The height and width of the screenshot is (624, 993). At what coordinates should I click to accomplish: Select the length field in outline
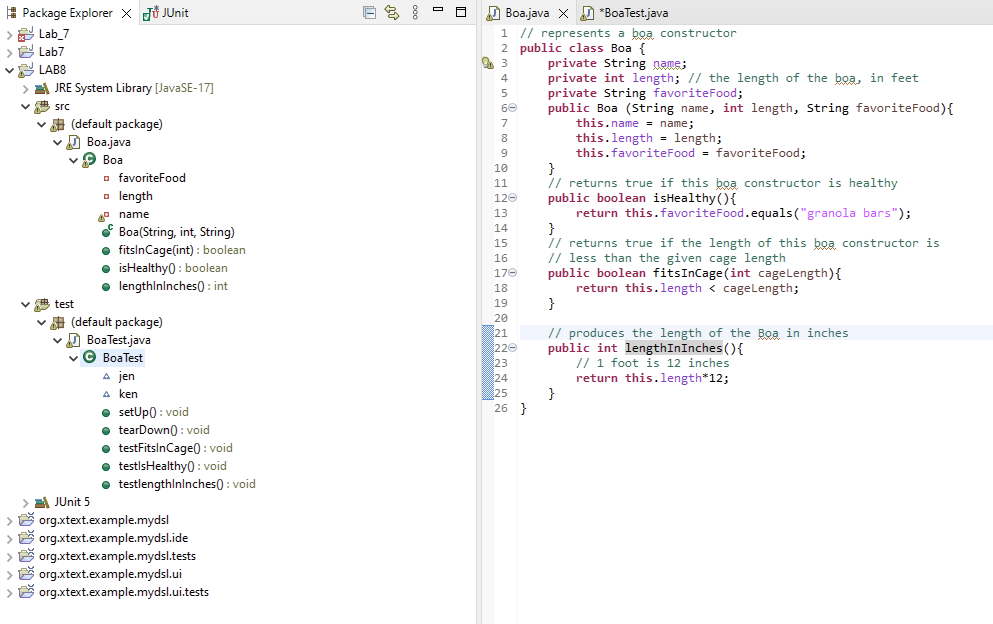click(136, 196)
